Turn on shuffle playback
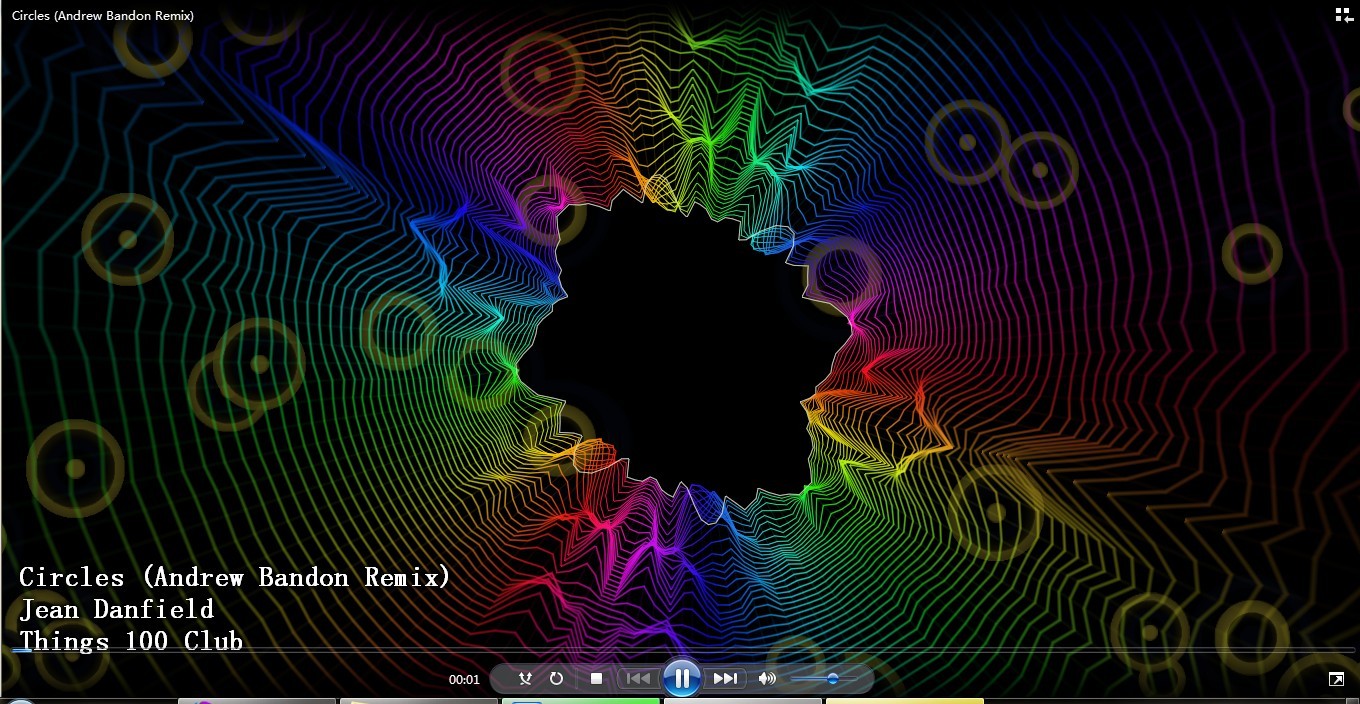The height and width of the screenshot is (704, 1360). pos(525,679)
